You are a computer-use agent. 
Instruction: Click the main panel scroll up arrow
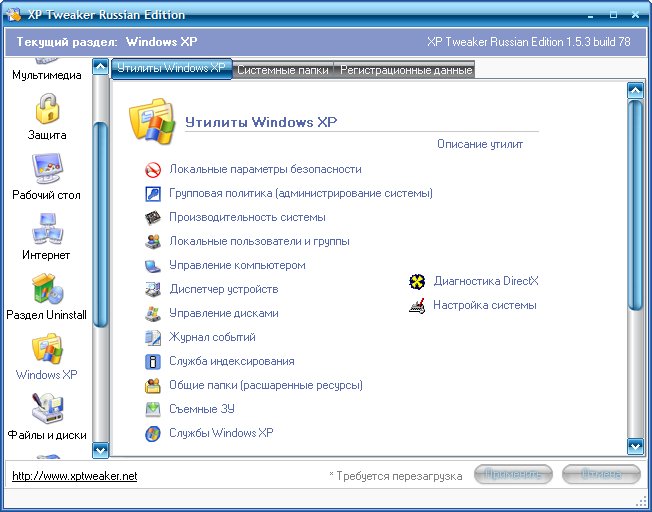[635, 90]
